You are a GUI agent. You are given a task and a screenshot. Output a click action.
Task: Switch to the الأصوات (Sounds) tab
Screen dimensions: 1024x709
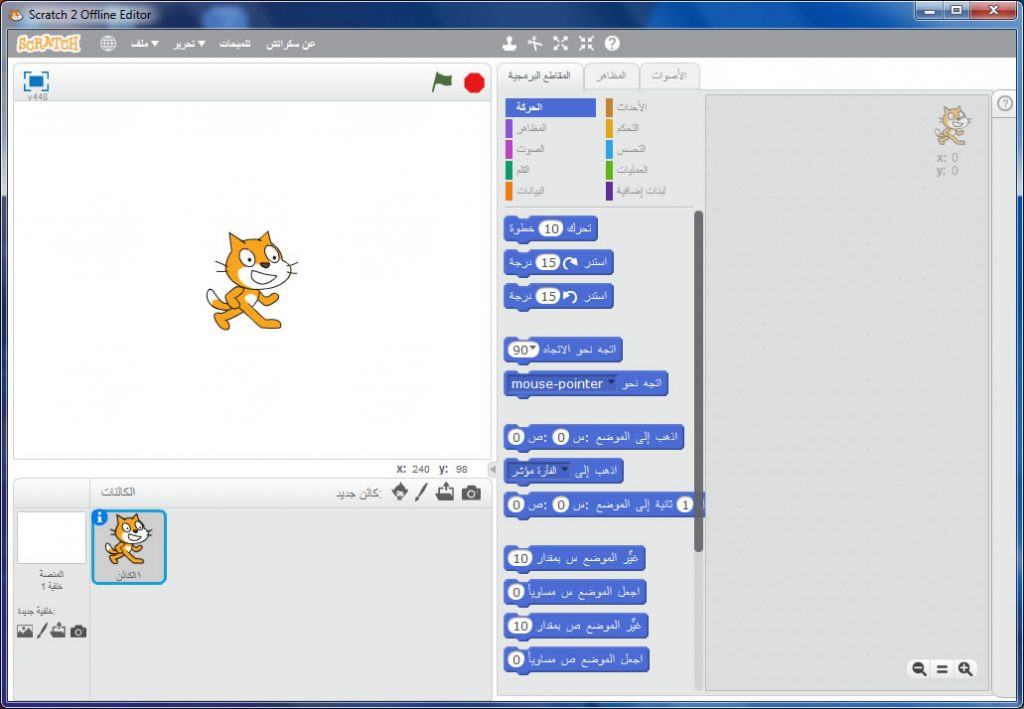tap(669, 76)
